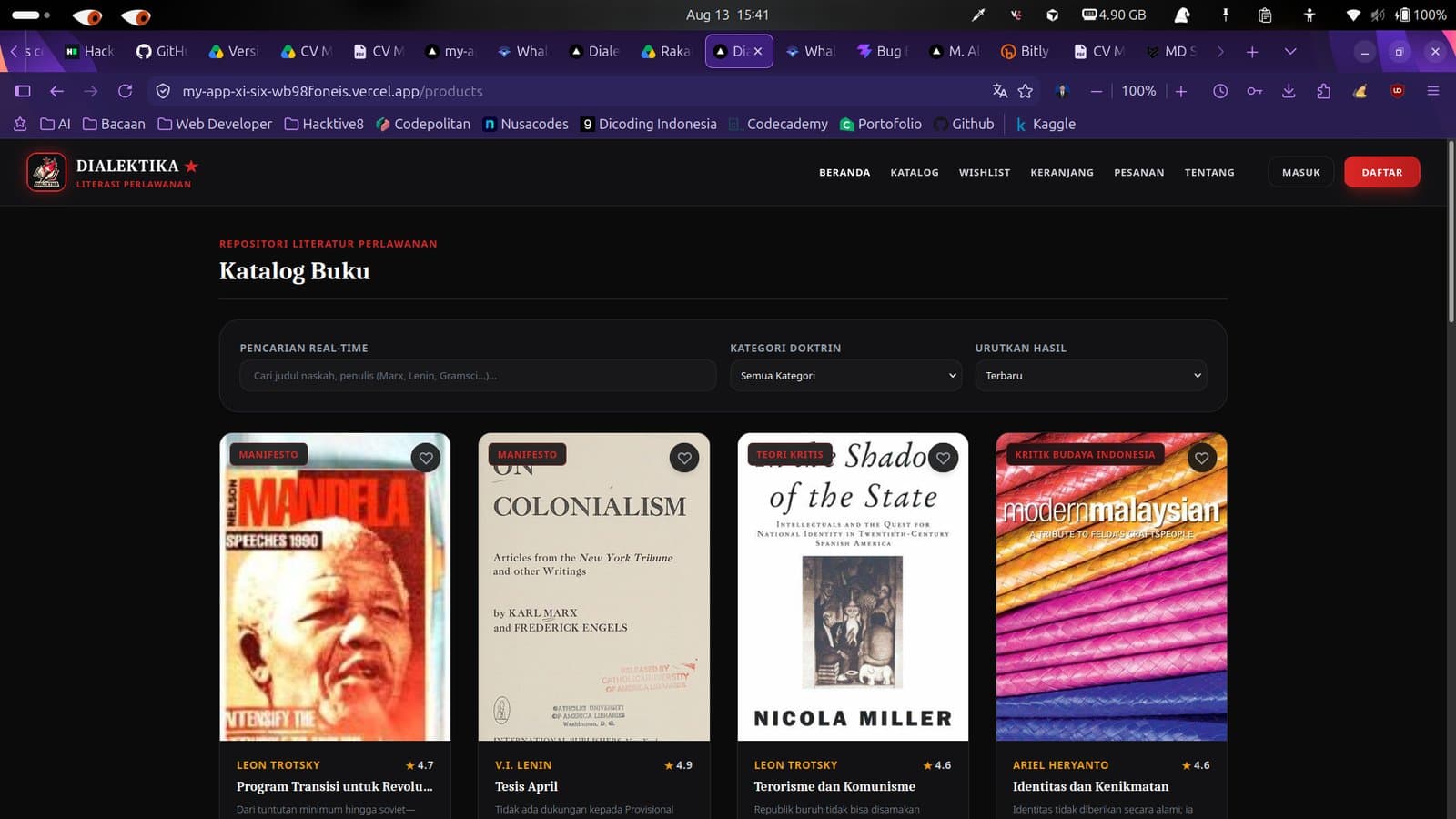Open the modernmalaysian book cover

tap(1112, 587)
